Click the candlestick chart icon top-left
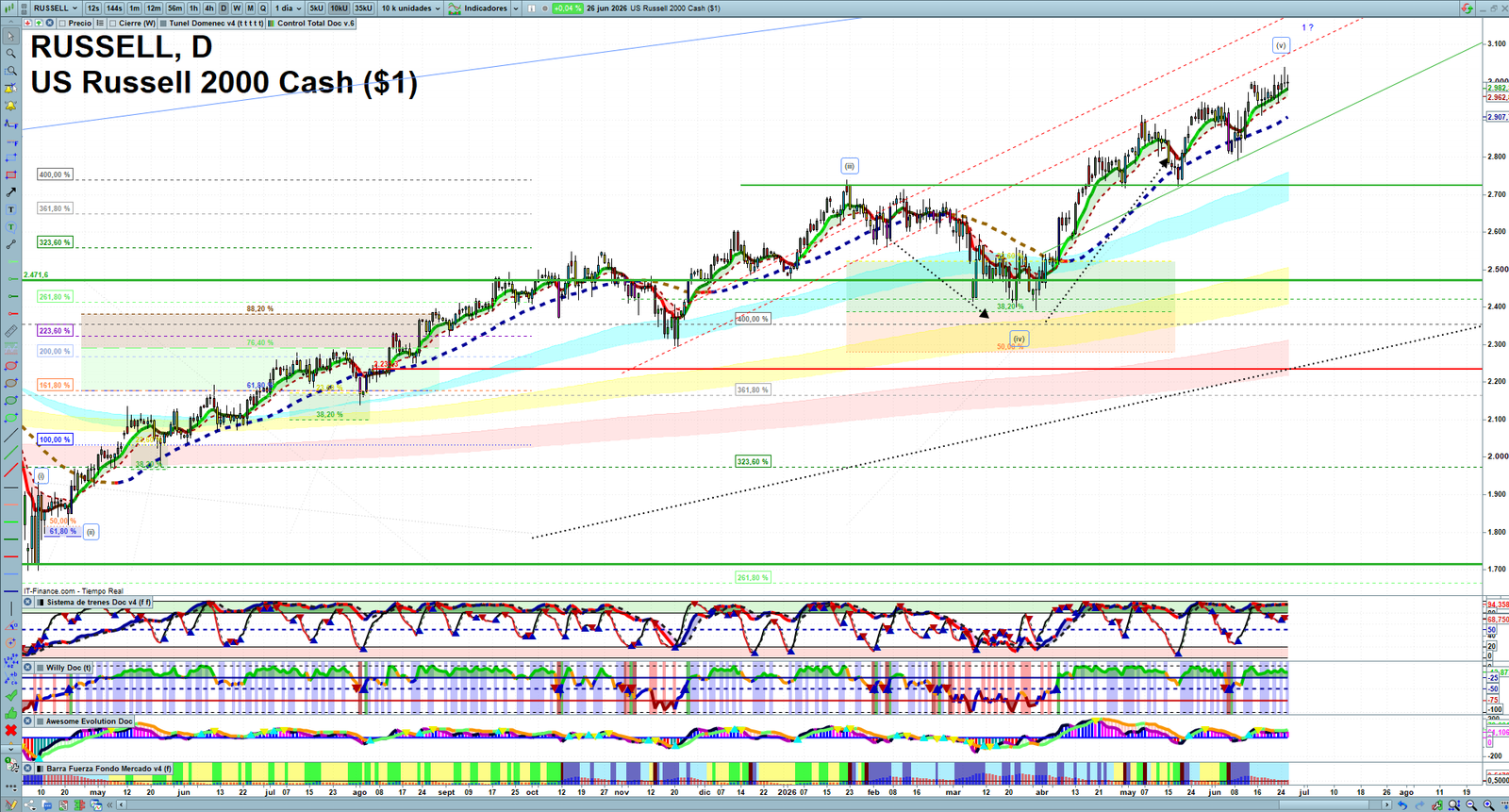 point(9,8)
